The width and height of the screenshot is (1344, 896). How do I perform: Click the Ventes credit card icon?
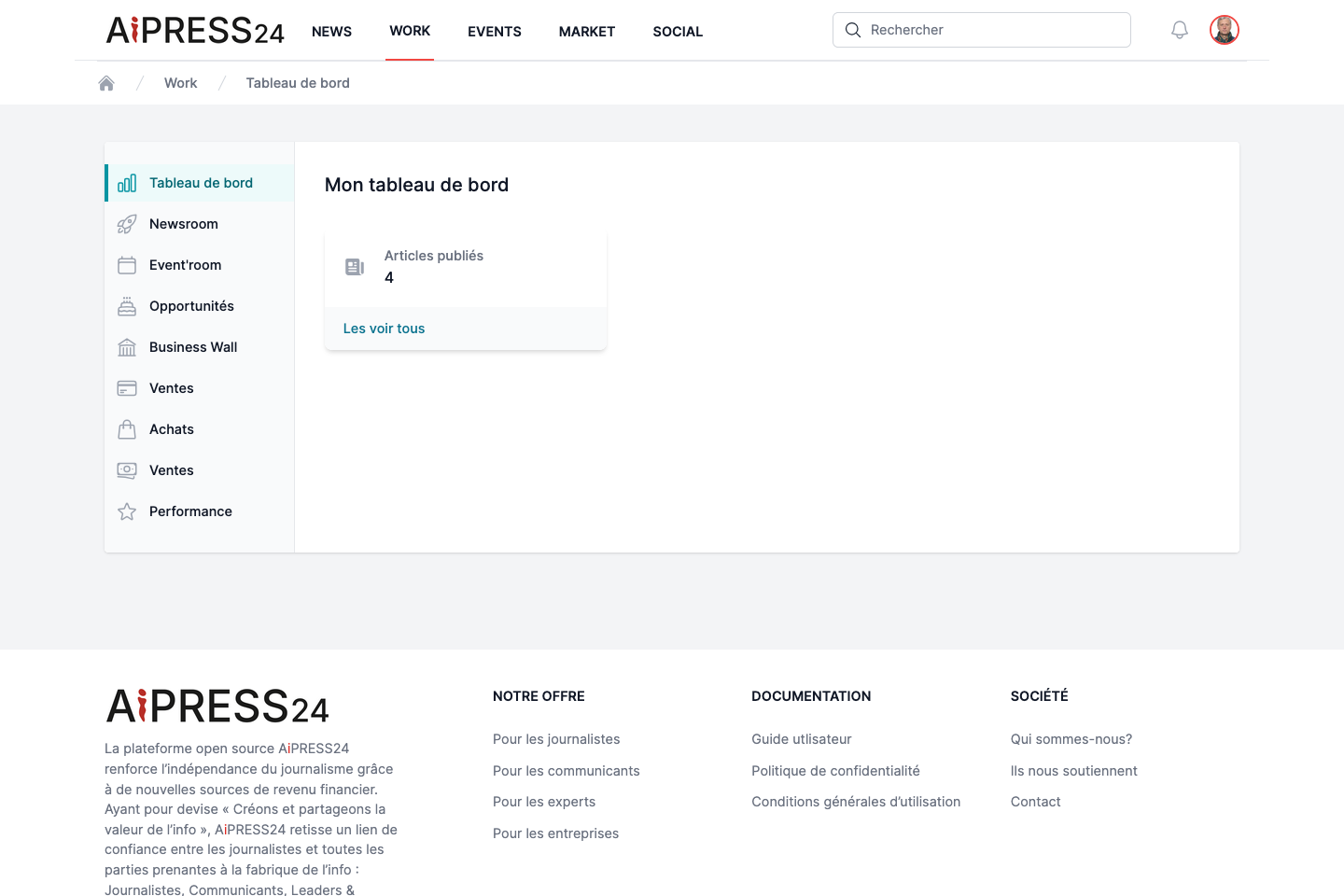[x=127, y=388]
